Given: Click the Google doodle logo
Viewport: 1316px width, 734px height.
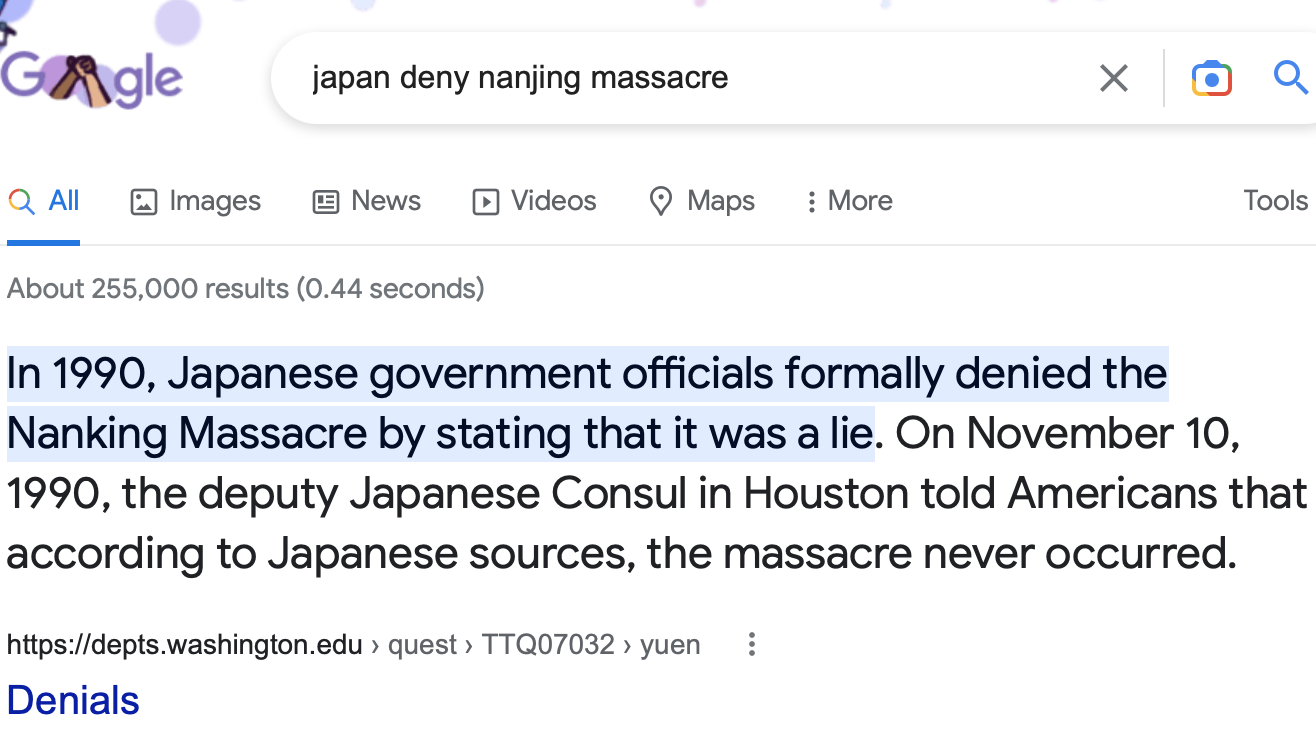Looking at the screenshot, I should coord(90,78).
